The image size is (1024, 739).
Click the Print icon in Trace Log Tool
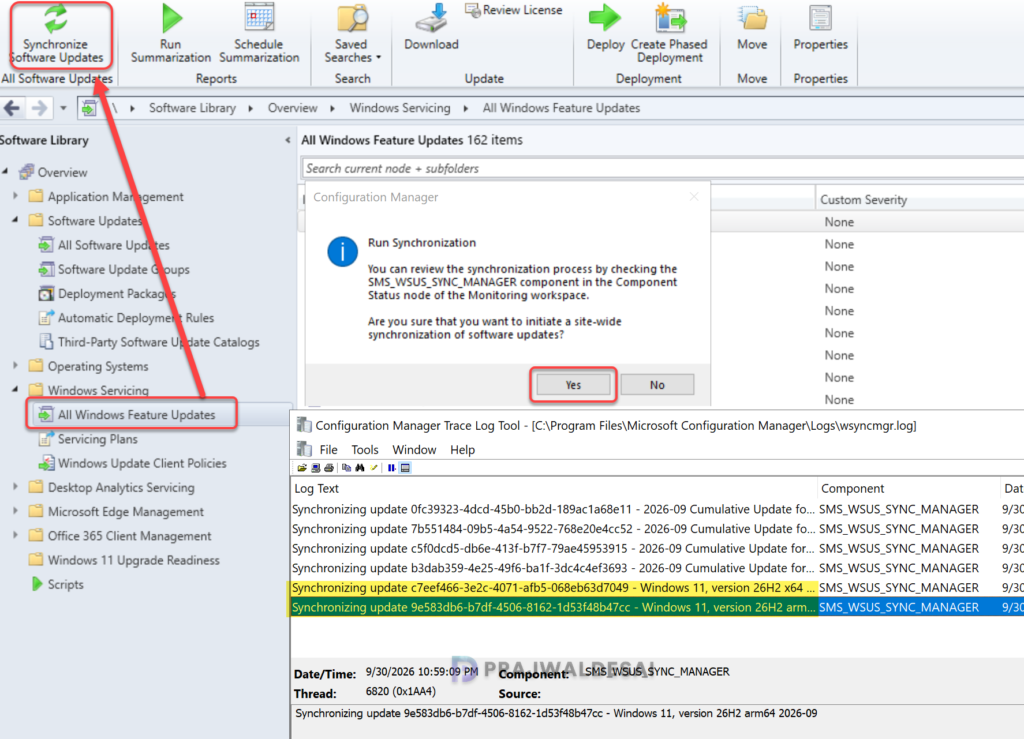pyautogui.click(x=329, y=468)
